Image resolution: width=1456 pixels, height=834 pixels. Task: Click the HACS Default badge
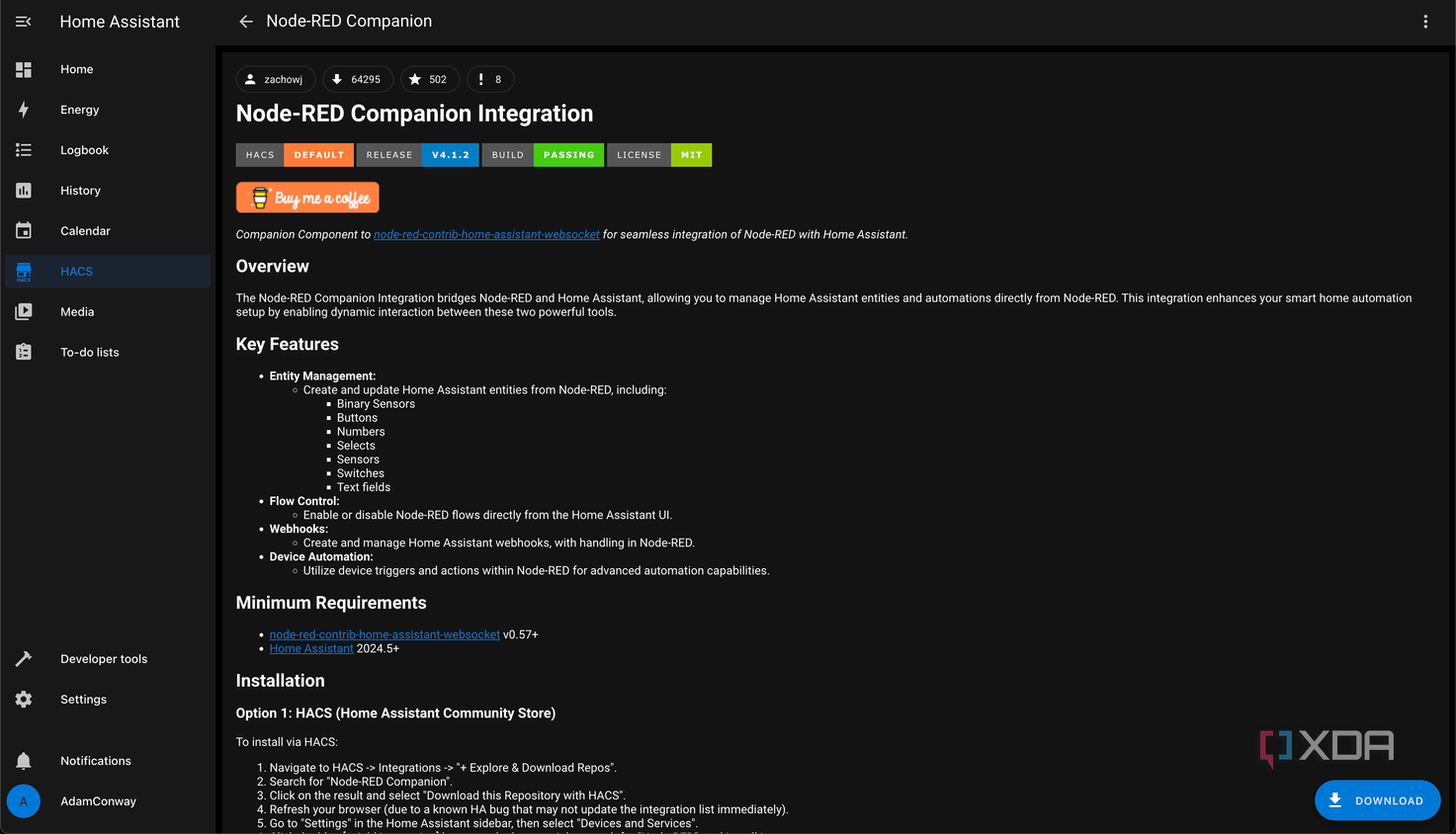pos(295,155)
